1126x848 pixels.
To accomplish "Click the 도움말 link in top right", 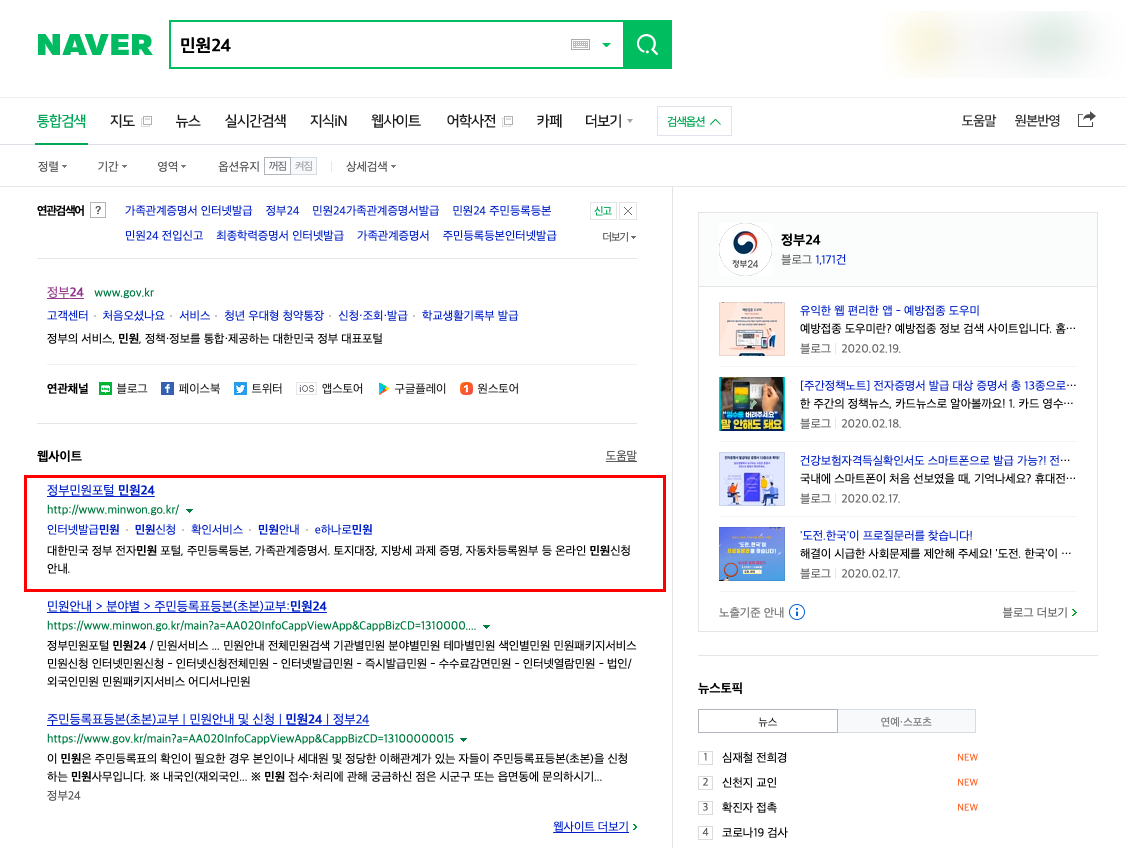I will [x=979, y=121].
